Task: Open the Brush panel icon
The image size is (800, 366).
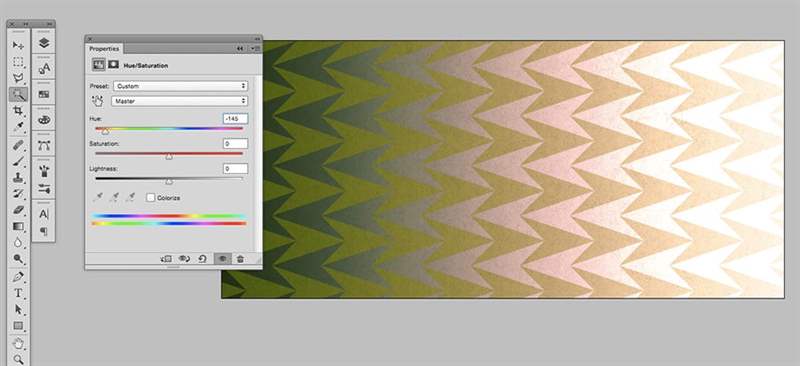Action: coord(44,170)
